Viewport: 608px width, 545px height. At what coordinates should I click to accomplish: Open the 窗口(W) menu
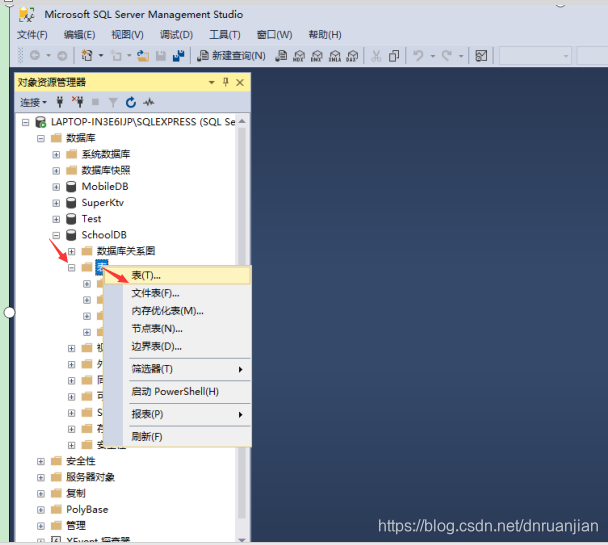point(274,35)
